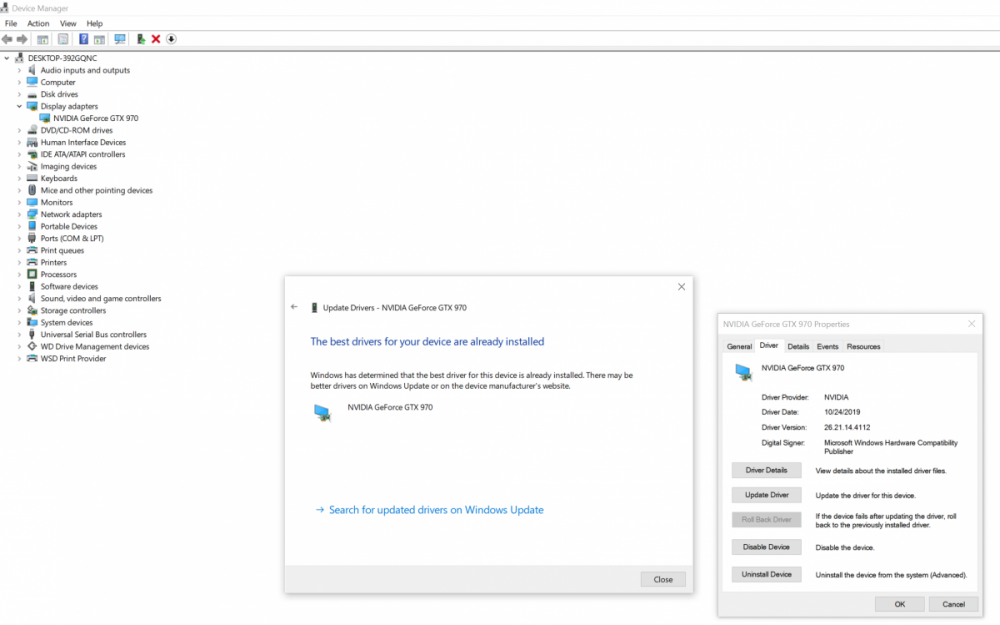Click the Show/Hide Console Tree toolbar icon
This screenshot has height=625, width=1000.
coord(43,39)
